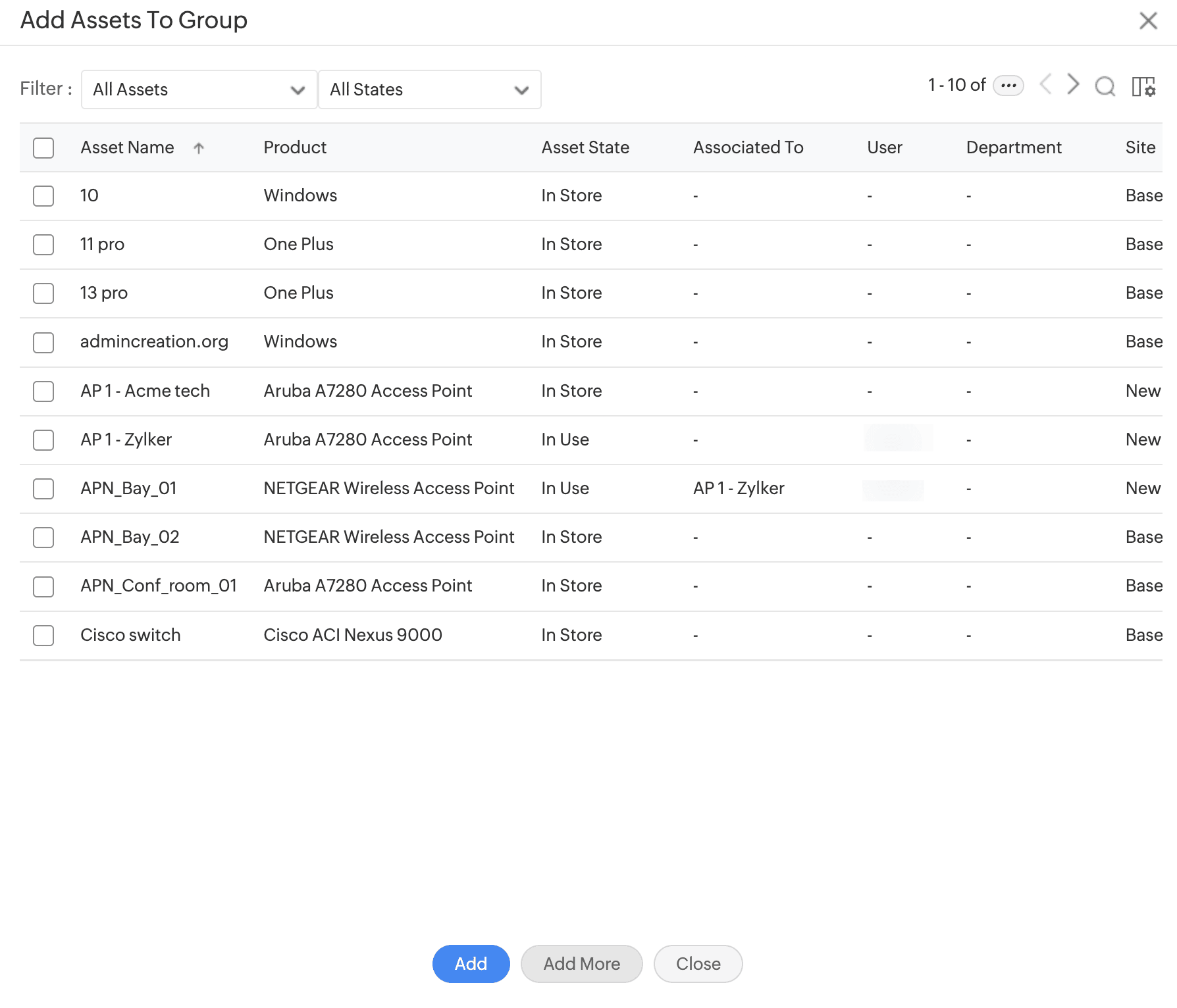Check the APN_Bay_01 row checkbox
The width and height of the screenshot is (1177, 1008).
[x=43, y=489]
